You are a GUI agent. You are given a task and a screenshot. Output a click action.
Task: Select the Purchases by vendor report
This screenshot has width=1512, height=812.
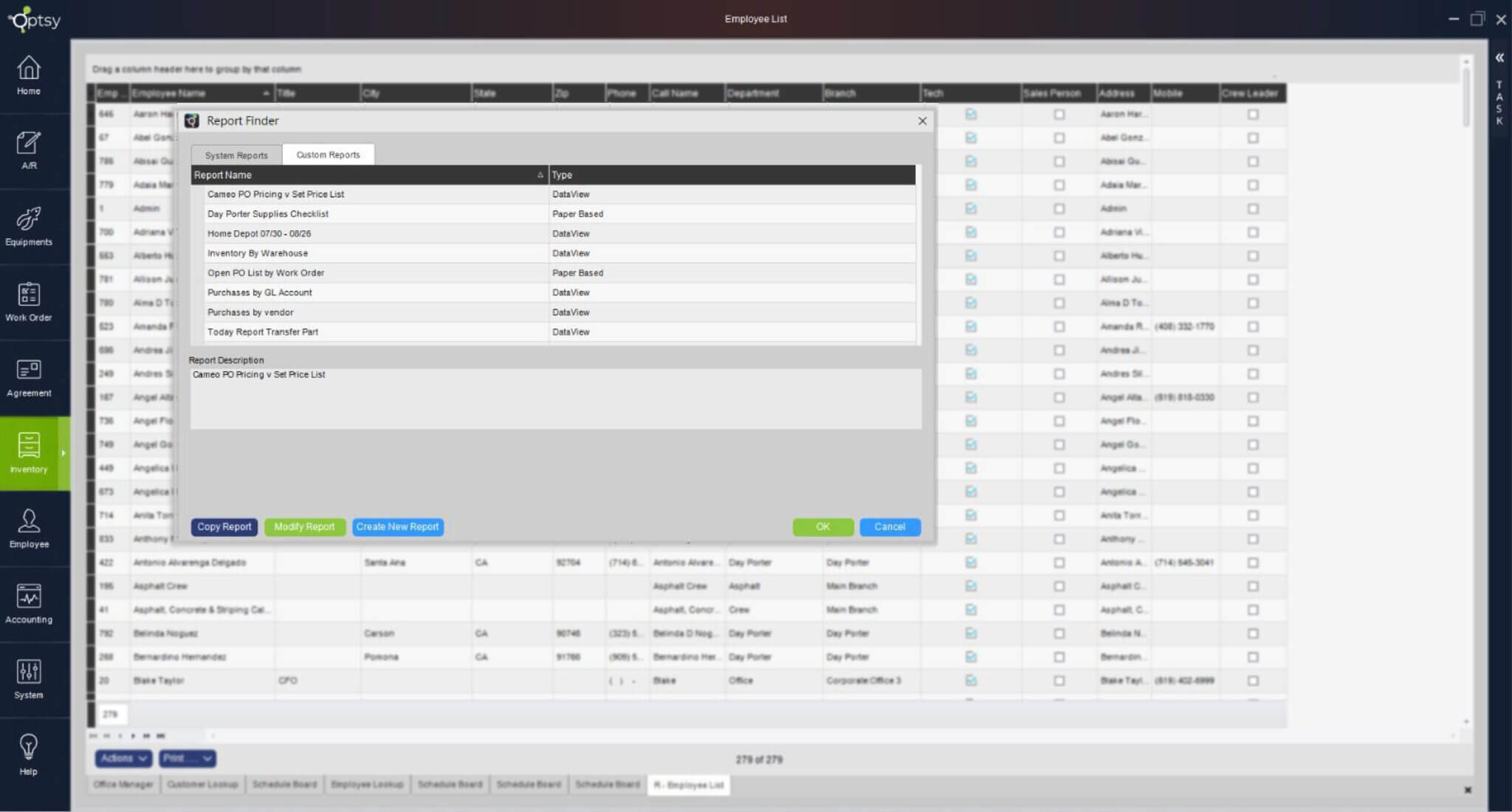pos(554,312)
